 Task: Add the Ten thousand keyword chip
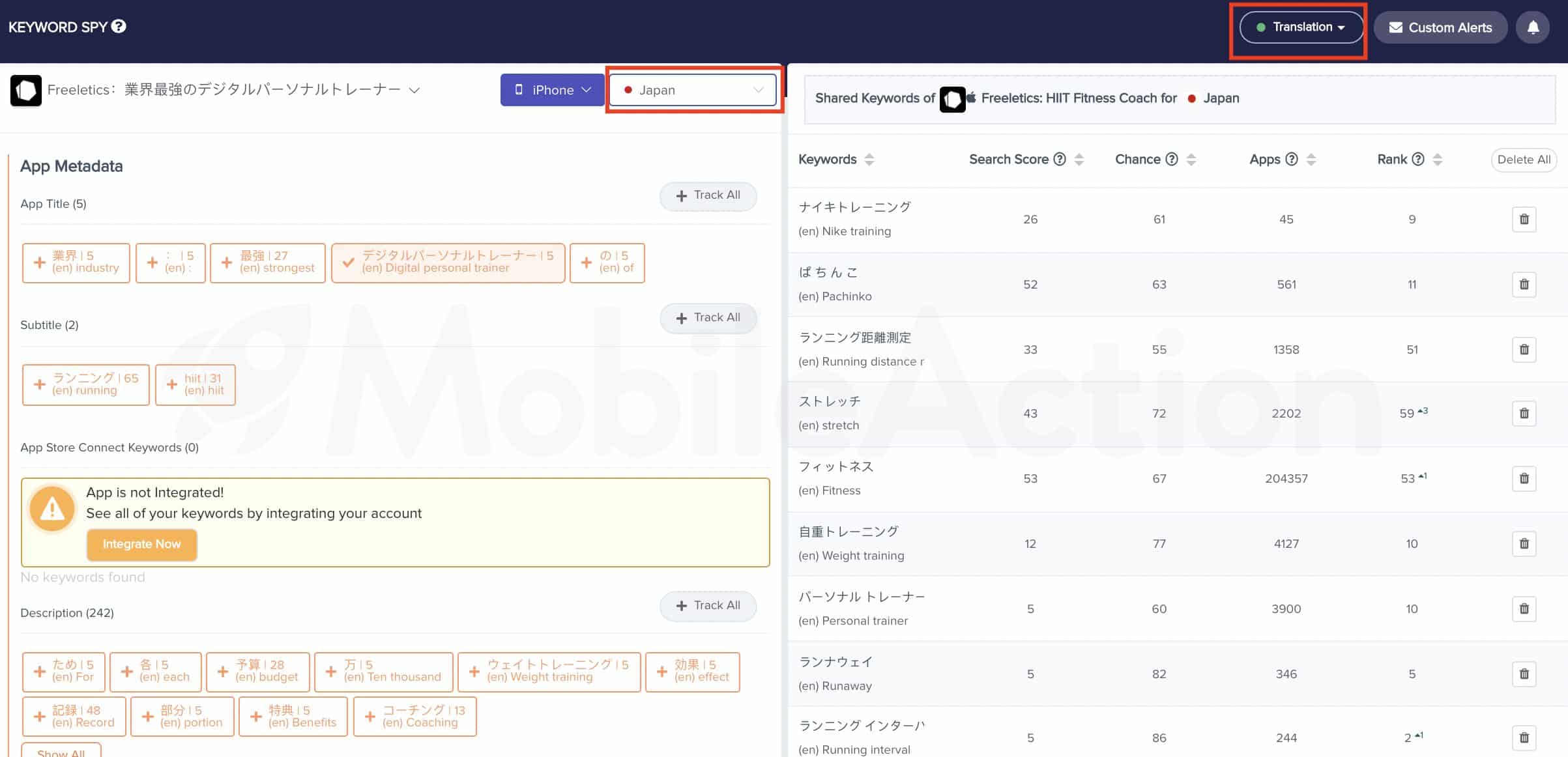[x=384, y=672]
